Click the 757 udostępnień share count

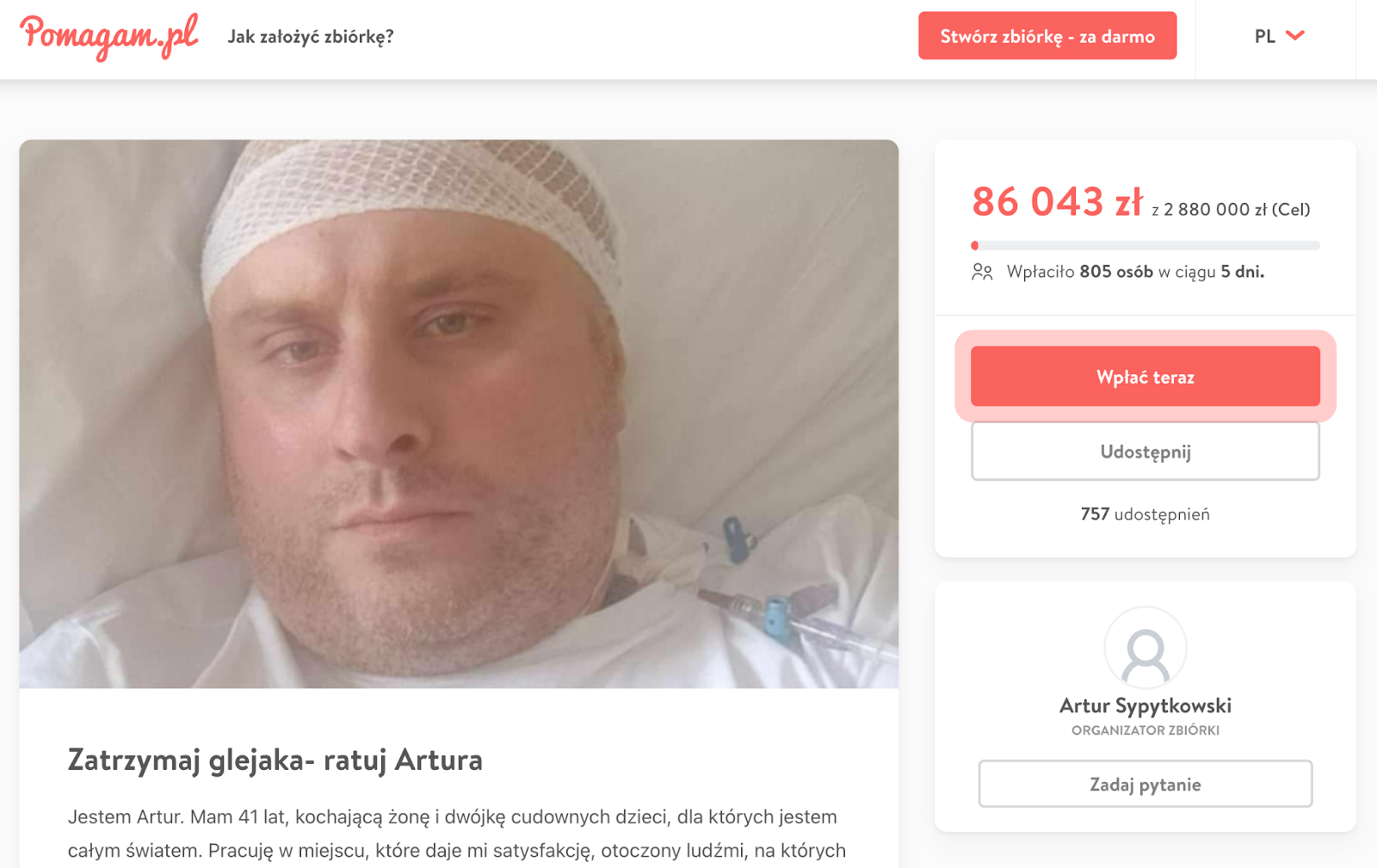(x=1145, y=514)
